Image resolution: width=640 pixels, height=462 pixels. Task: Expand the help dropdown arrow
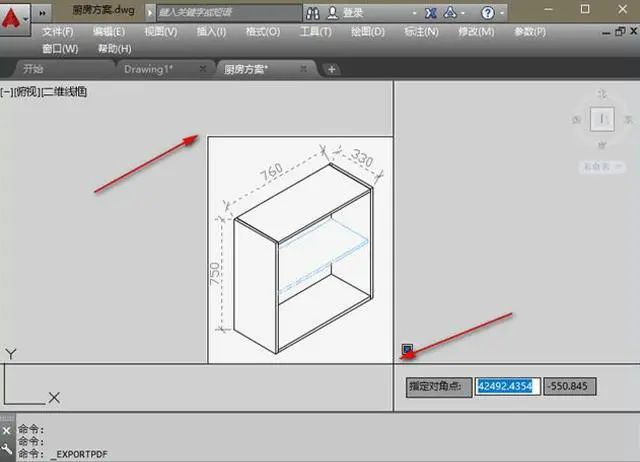click(x=502, y=13)
